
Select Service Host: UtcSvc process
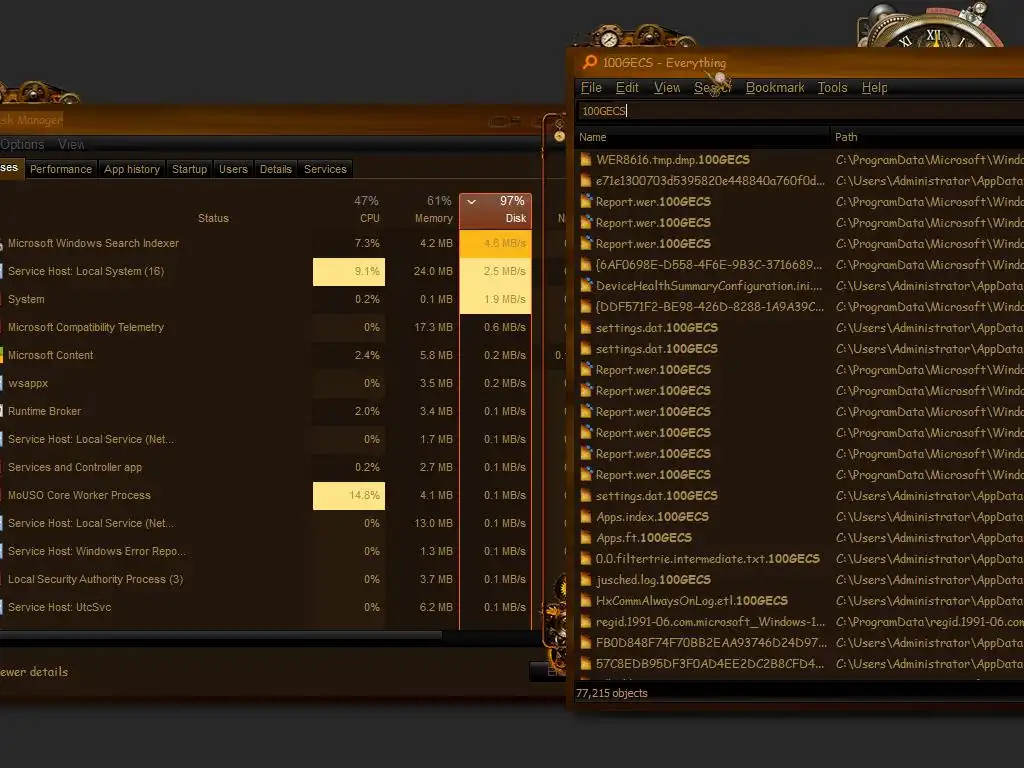point(59,607)
